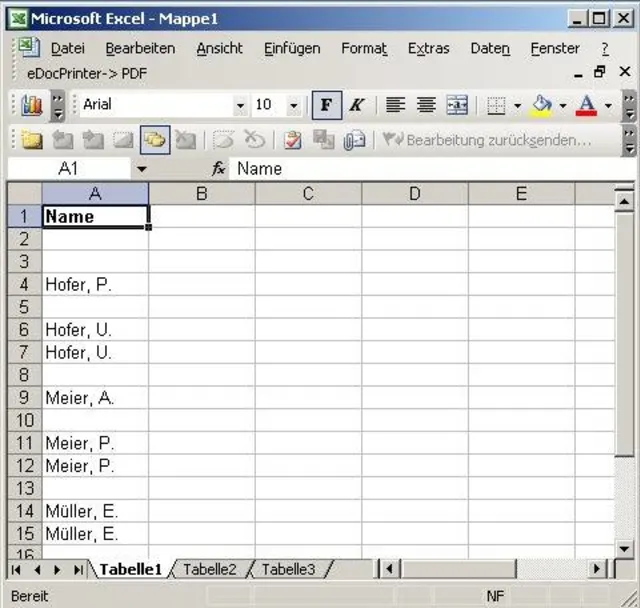Click the ink annotation icon
This screenshot has width=640, height=608.
pos(224,140)
